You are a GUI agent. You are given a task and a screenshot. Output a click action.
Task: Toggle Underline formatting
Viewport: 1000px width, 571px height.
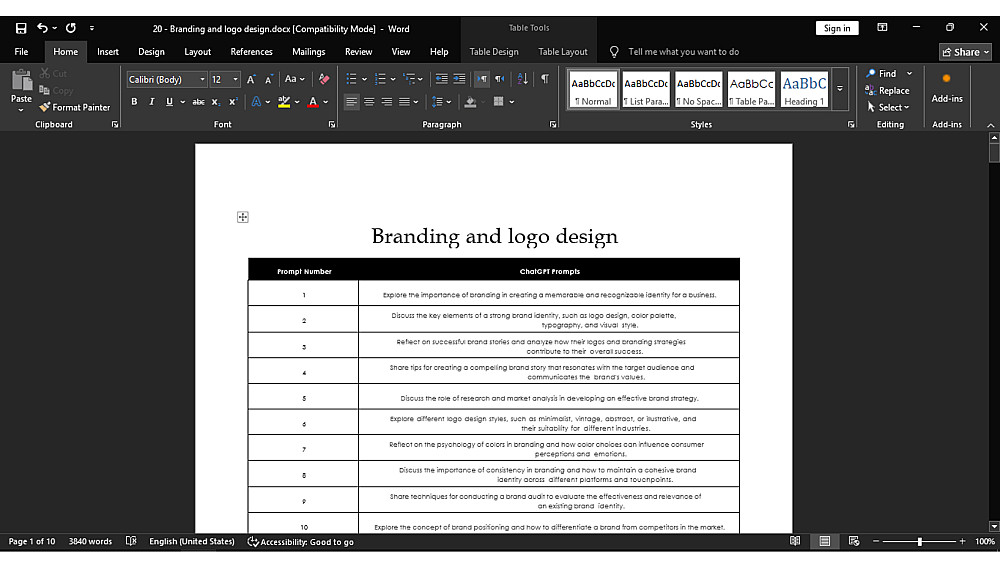[169, 101]
